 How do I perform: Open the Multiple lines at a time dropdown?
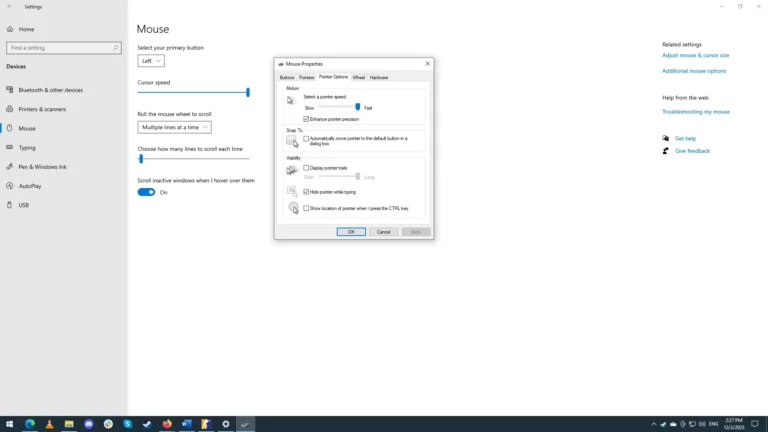[174, 127]
